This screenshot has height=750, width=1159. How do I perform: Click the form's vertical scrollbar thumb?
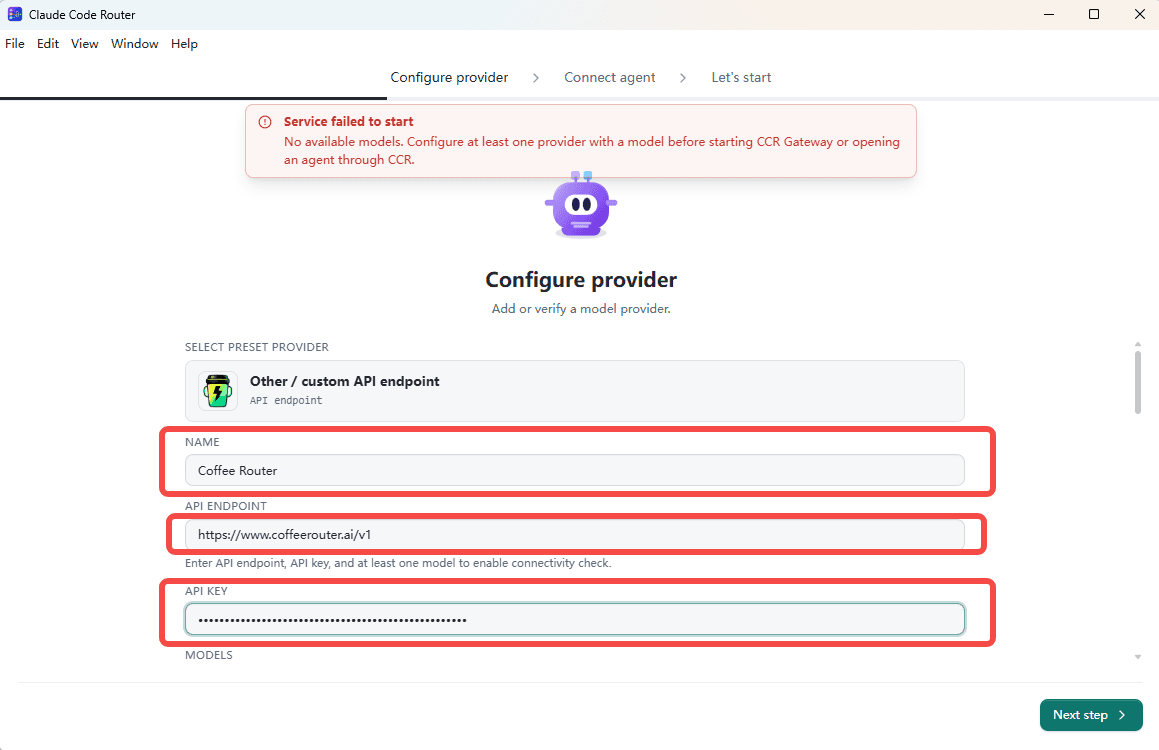tap(1138, 382)
